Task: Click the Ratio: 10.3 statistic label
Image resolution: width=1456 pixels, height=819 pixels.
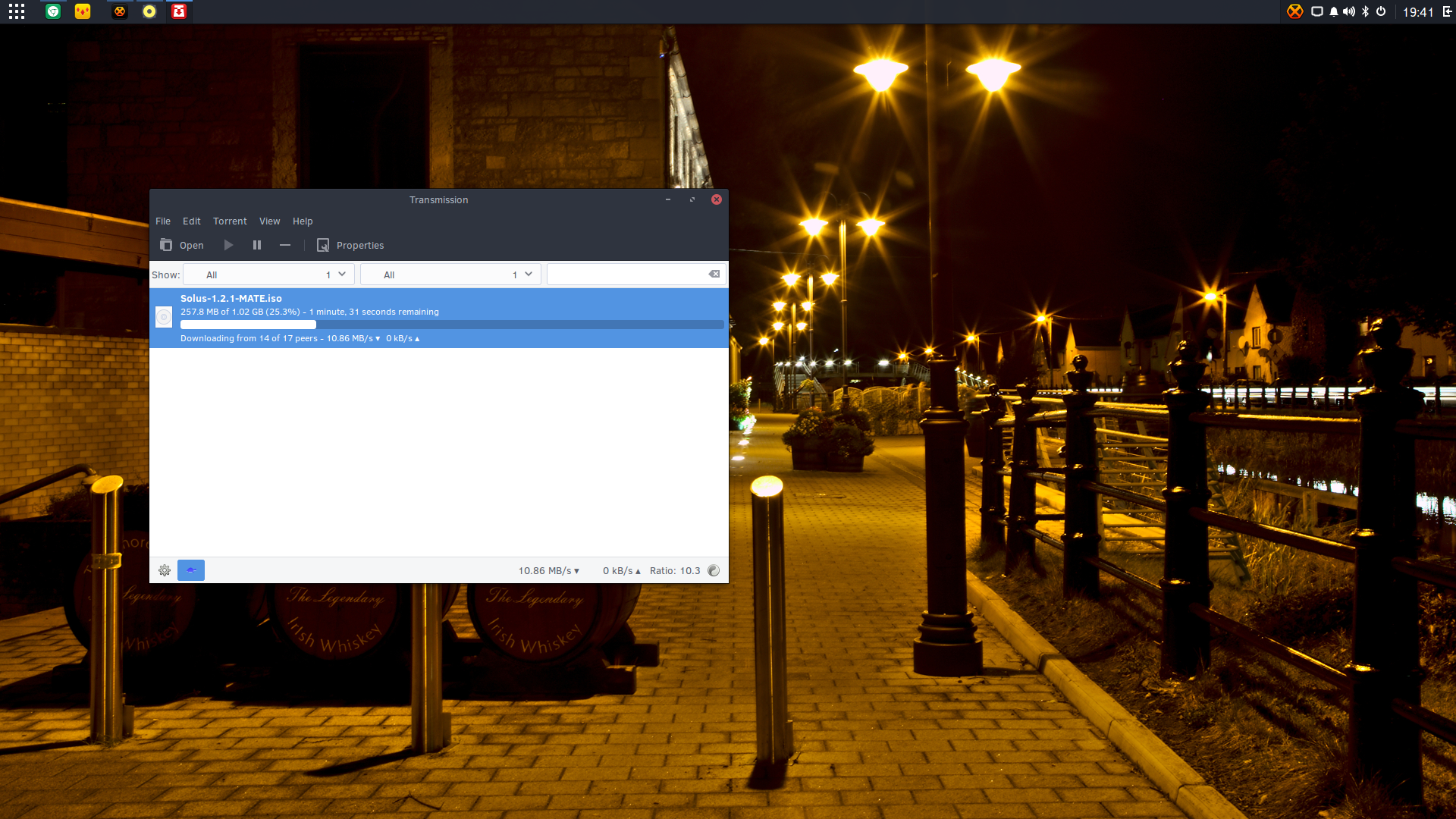Action: click(675, 571)
